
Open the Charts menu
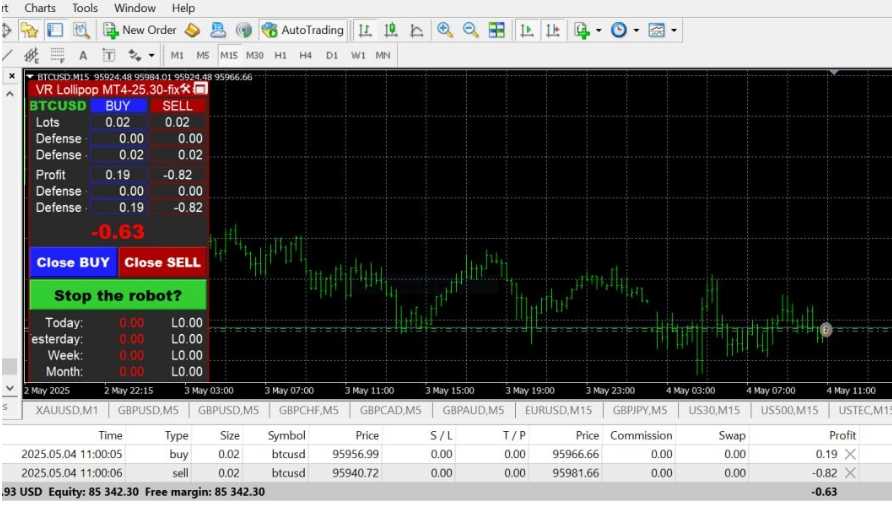[40, 8]
